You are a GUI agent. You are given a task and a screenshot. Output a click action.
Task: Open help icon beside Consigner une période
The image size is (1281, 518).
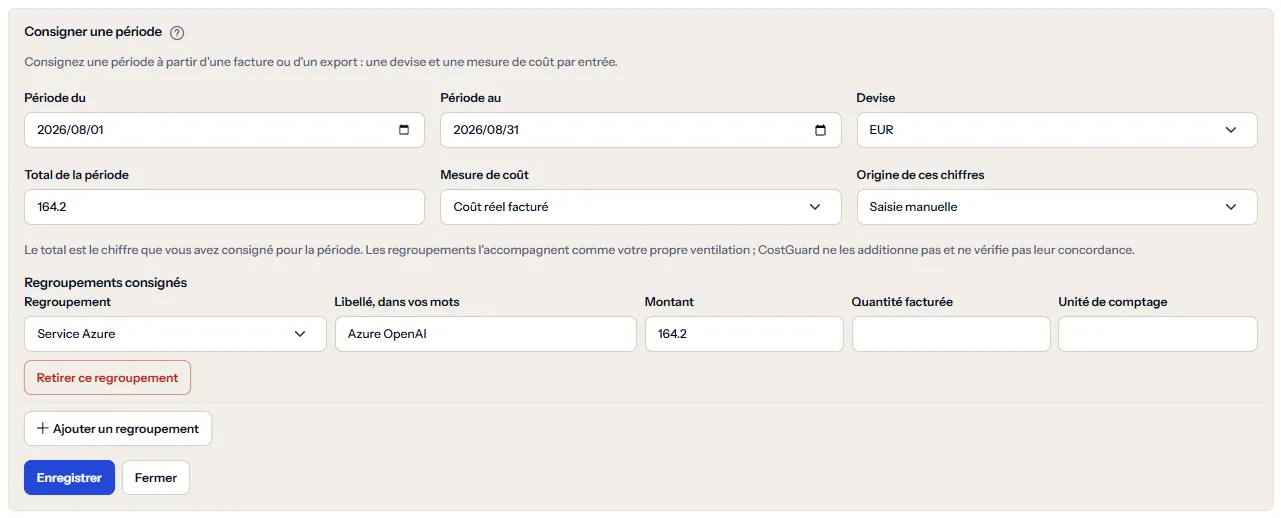point(177,33)
